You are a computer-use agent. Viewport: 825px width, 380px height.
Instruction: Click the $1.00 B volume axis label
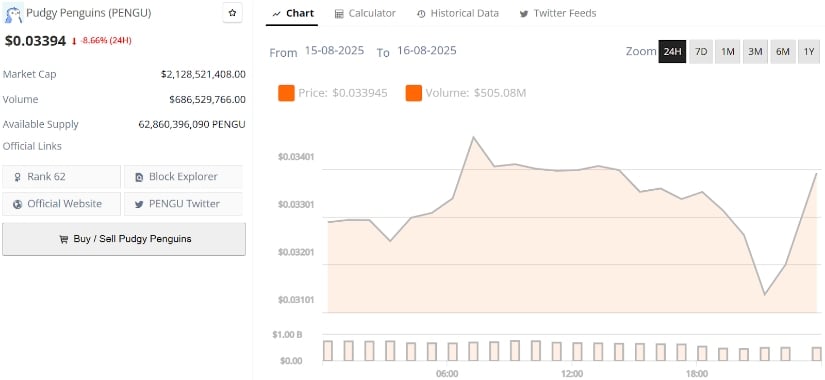point(287,335)
